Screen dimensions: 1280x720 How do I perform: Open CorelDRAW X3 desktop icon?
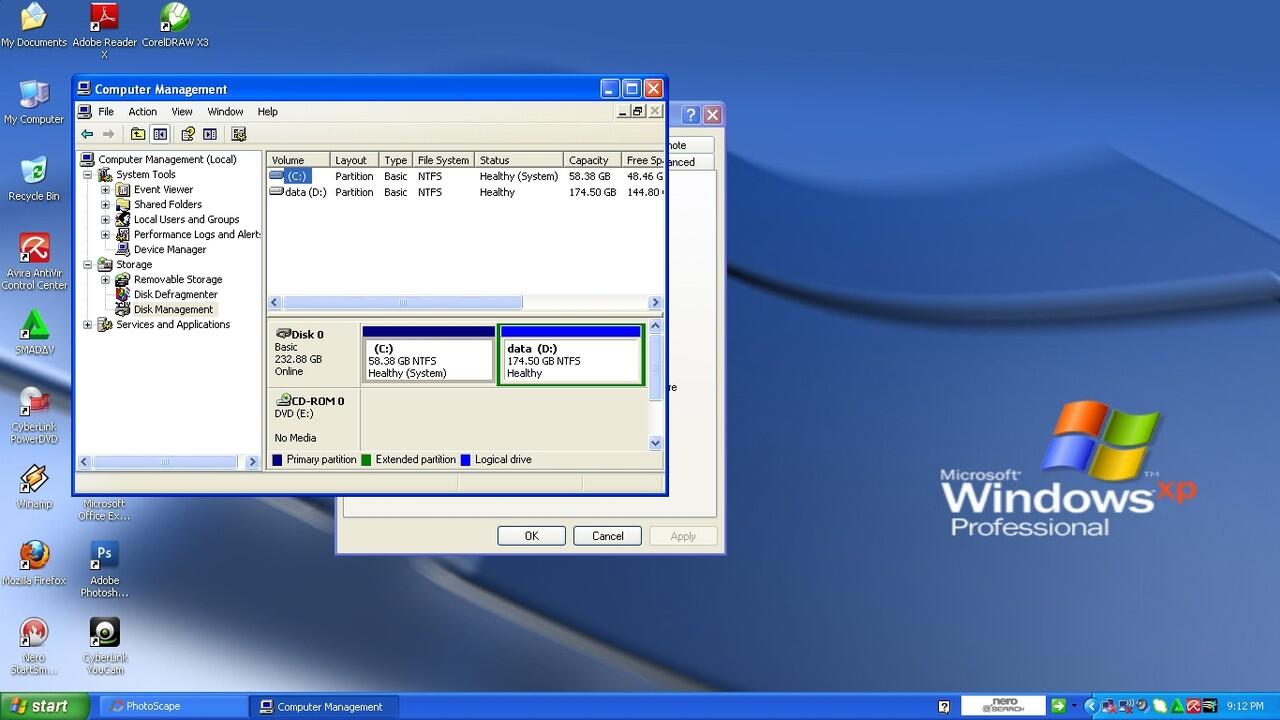click(x=175, y=25)
